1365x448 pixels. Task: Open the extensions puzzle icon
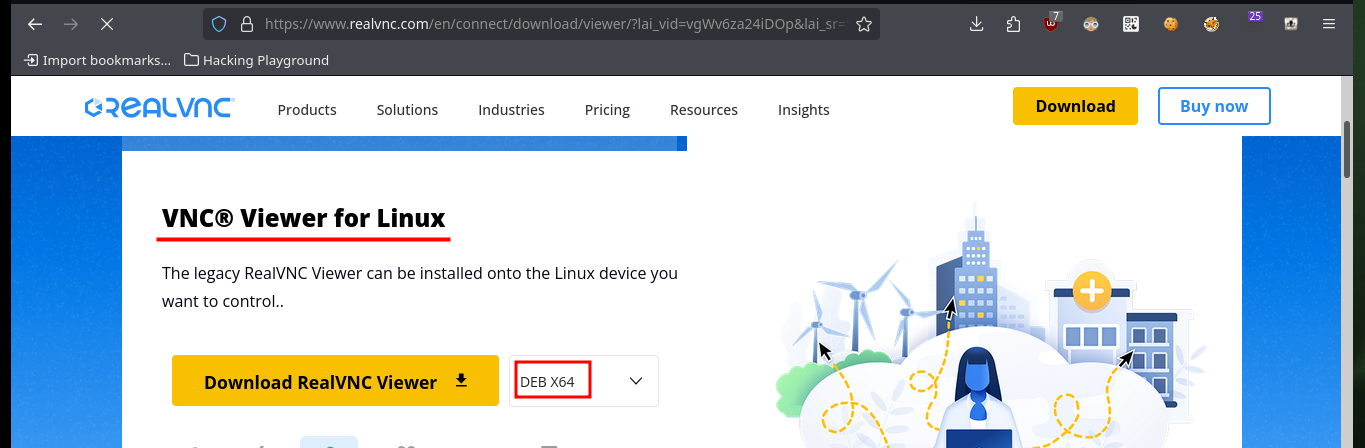(1014, 24)
